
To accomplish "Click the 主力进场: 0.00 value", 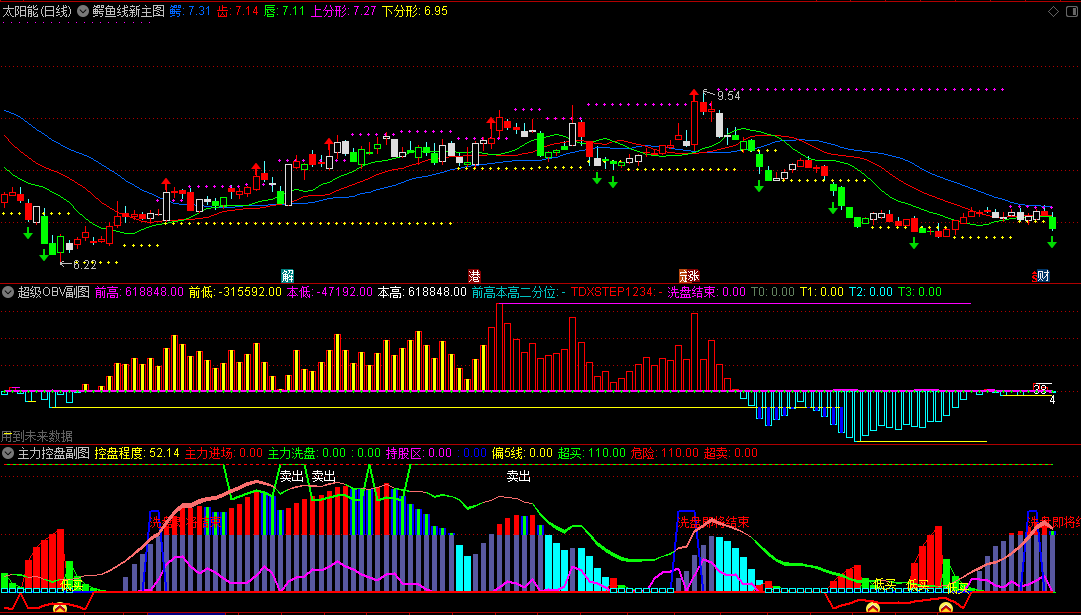I will tap(224, 454).
